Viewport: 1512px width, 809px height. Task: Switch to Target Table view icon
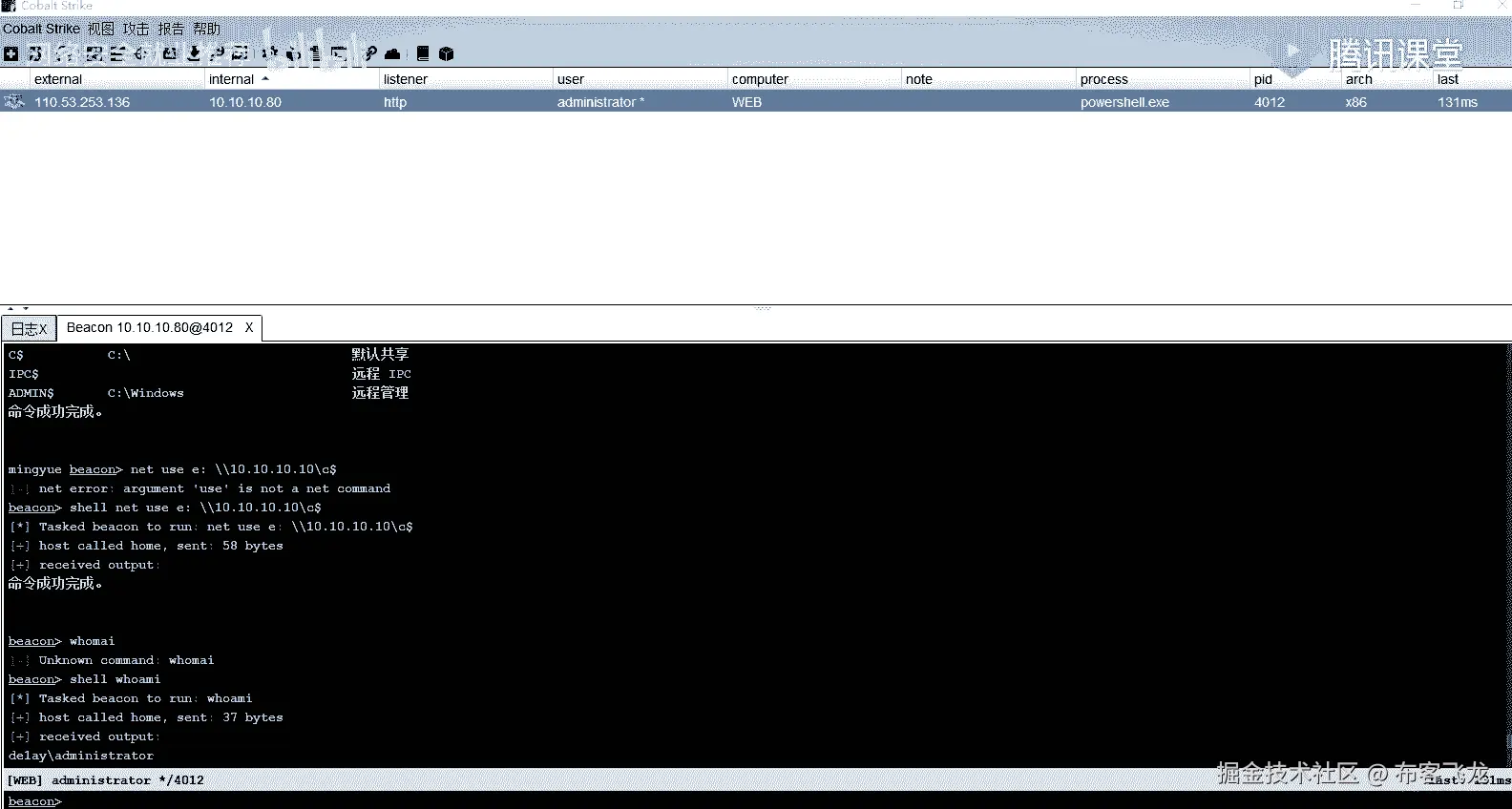click(139, 53)
